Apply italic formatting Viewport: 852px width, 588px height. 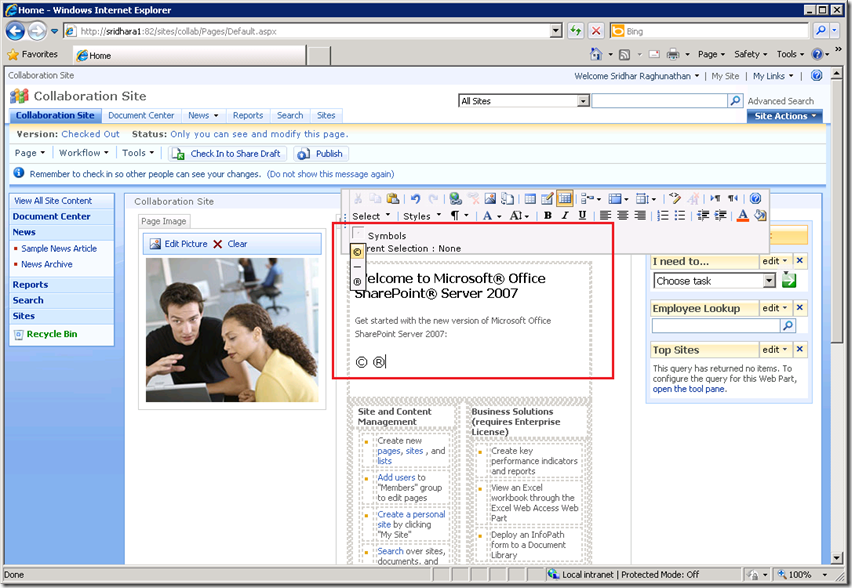(565, 215)
